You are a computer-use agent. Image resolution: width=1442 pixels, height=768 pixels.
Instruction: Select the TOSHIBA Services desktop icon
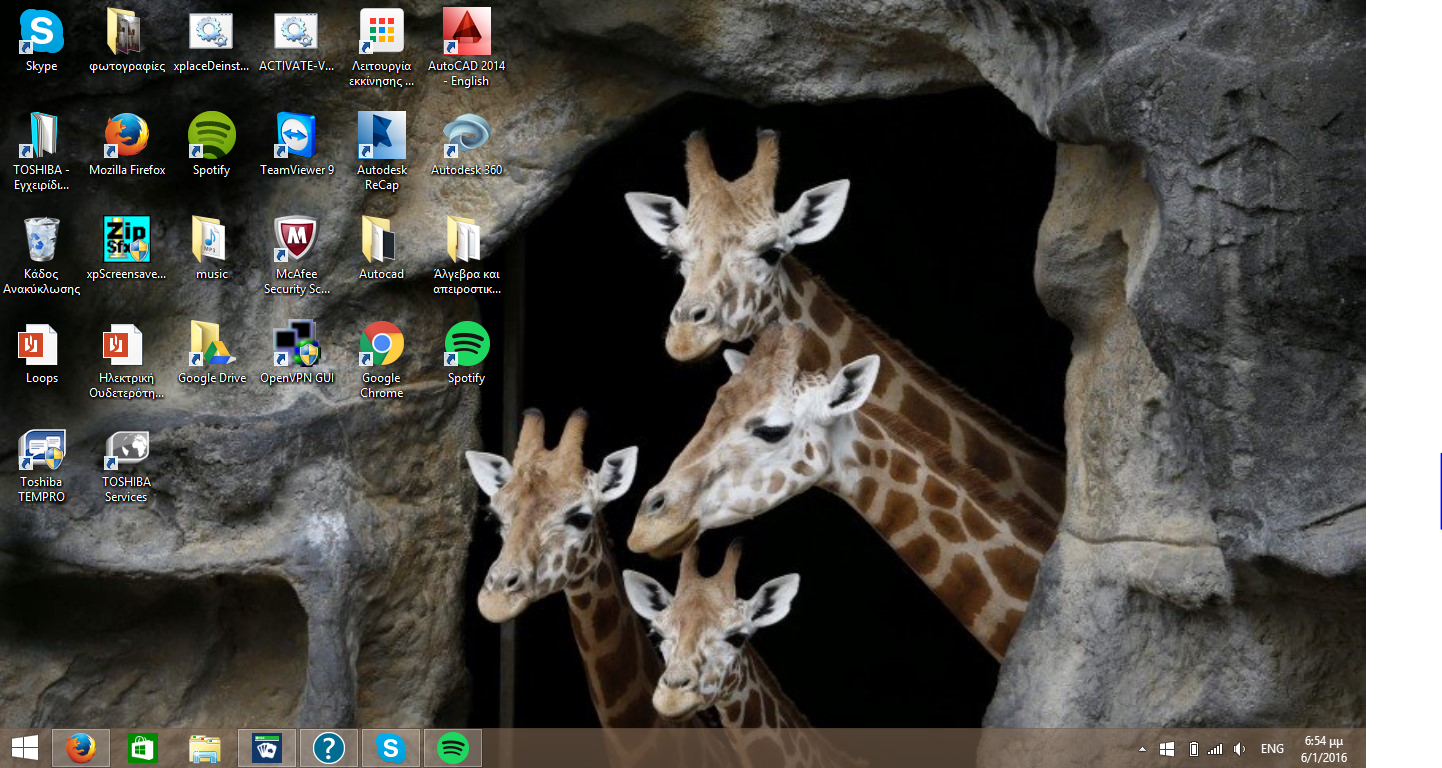pos(127,466)
